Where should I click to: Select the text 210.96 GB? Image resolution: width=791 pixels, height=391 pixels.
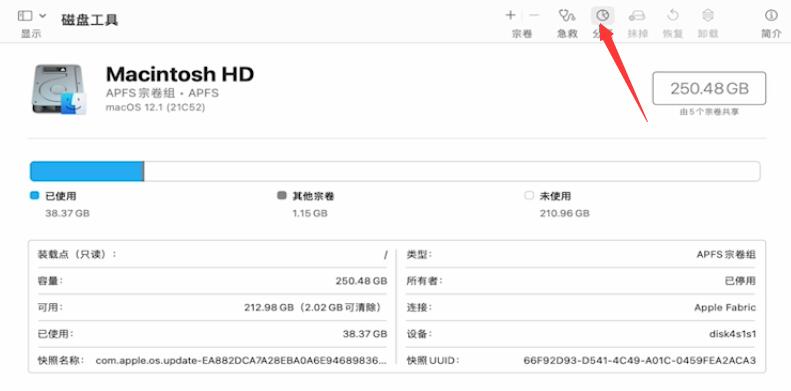click(x=564, y=213)
